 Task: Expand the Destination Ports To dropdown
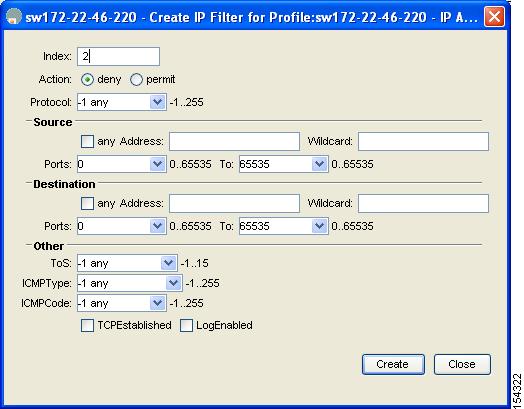[x=320, y=226]
